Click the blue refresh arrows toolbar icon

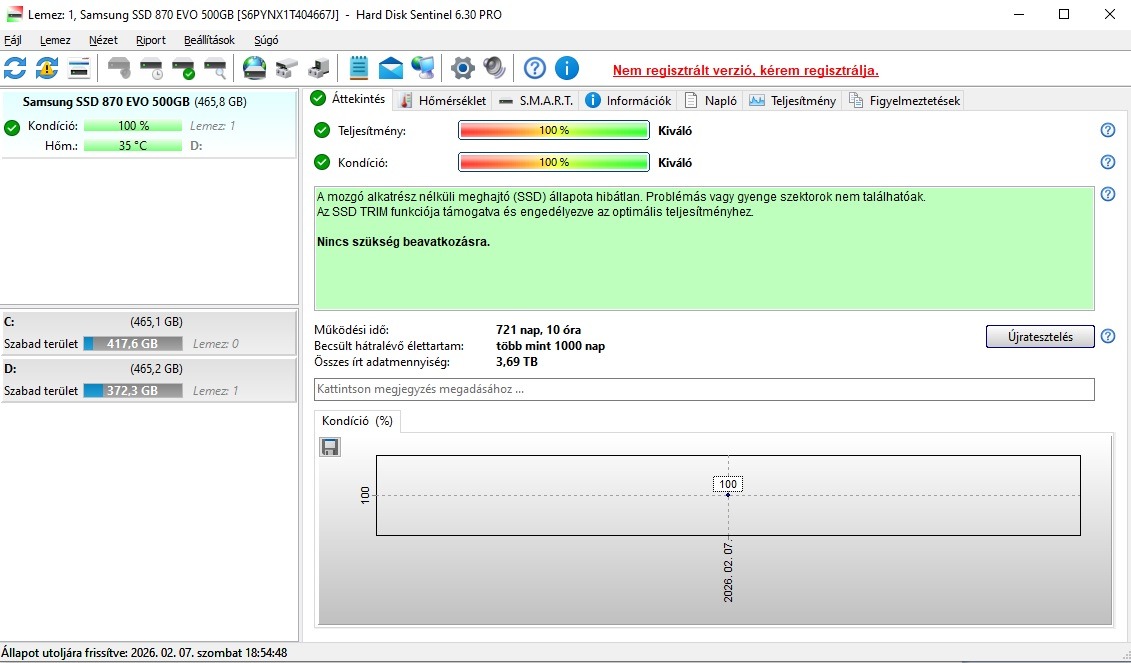(x=15, y=69)
